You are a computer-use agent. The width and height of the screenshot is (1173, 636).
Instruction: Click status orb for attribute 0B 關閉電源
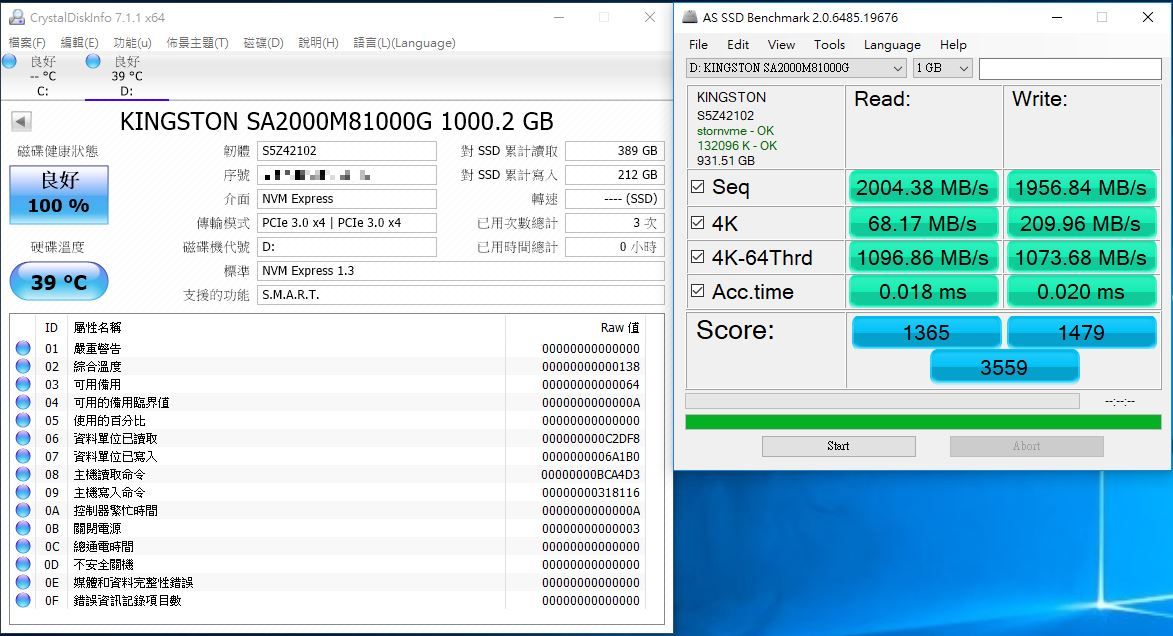pyautogui.click(x=23, y=528)
